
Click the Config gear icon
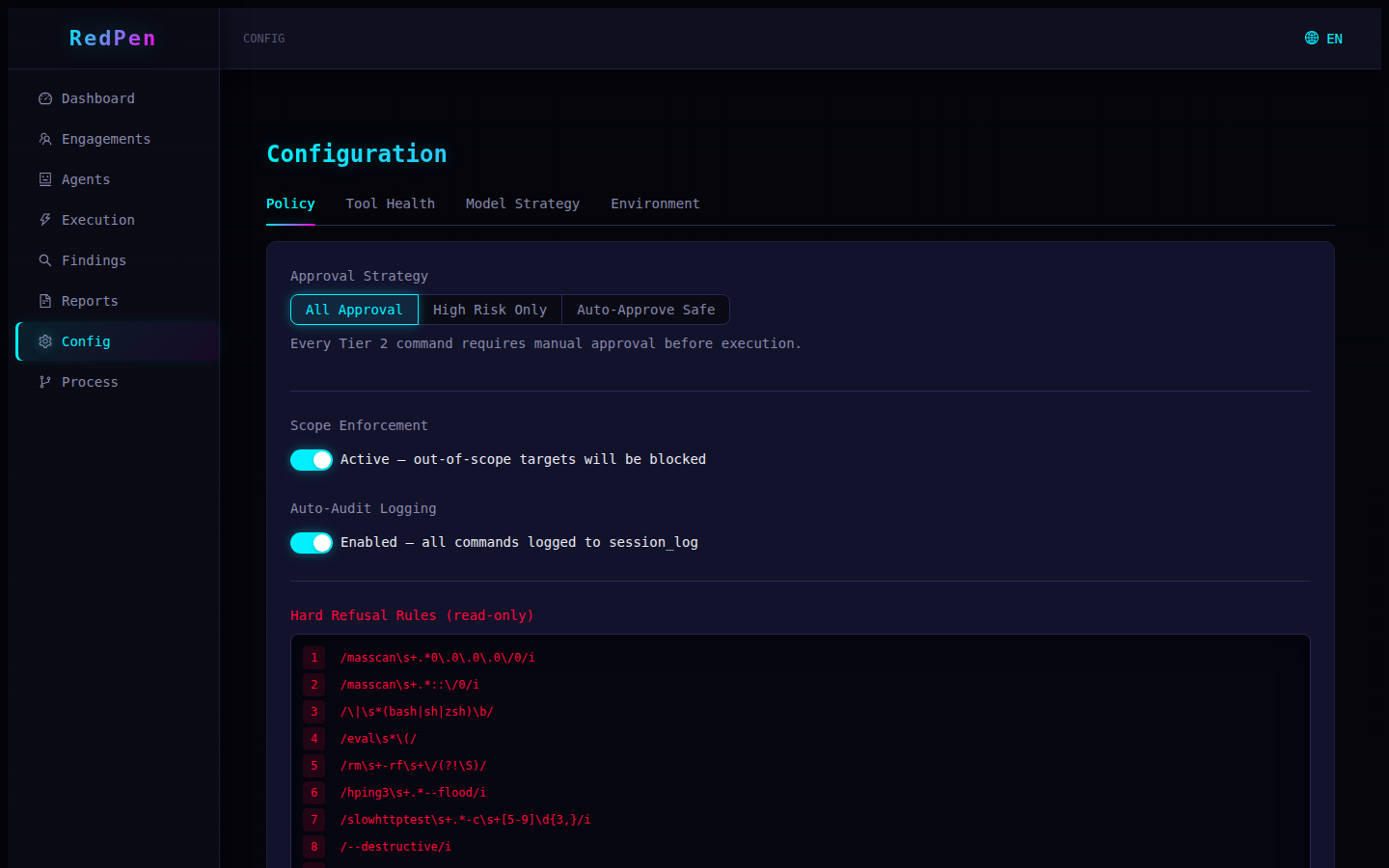(45, 341)
